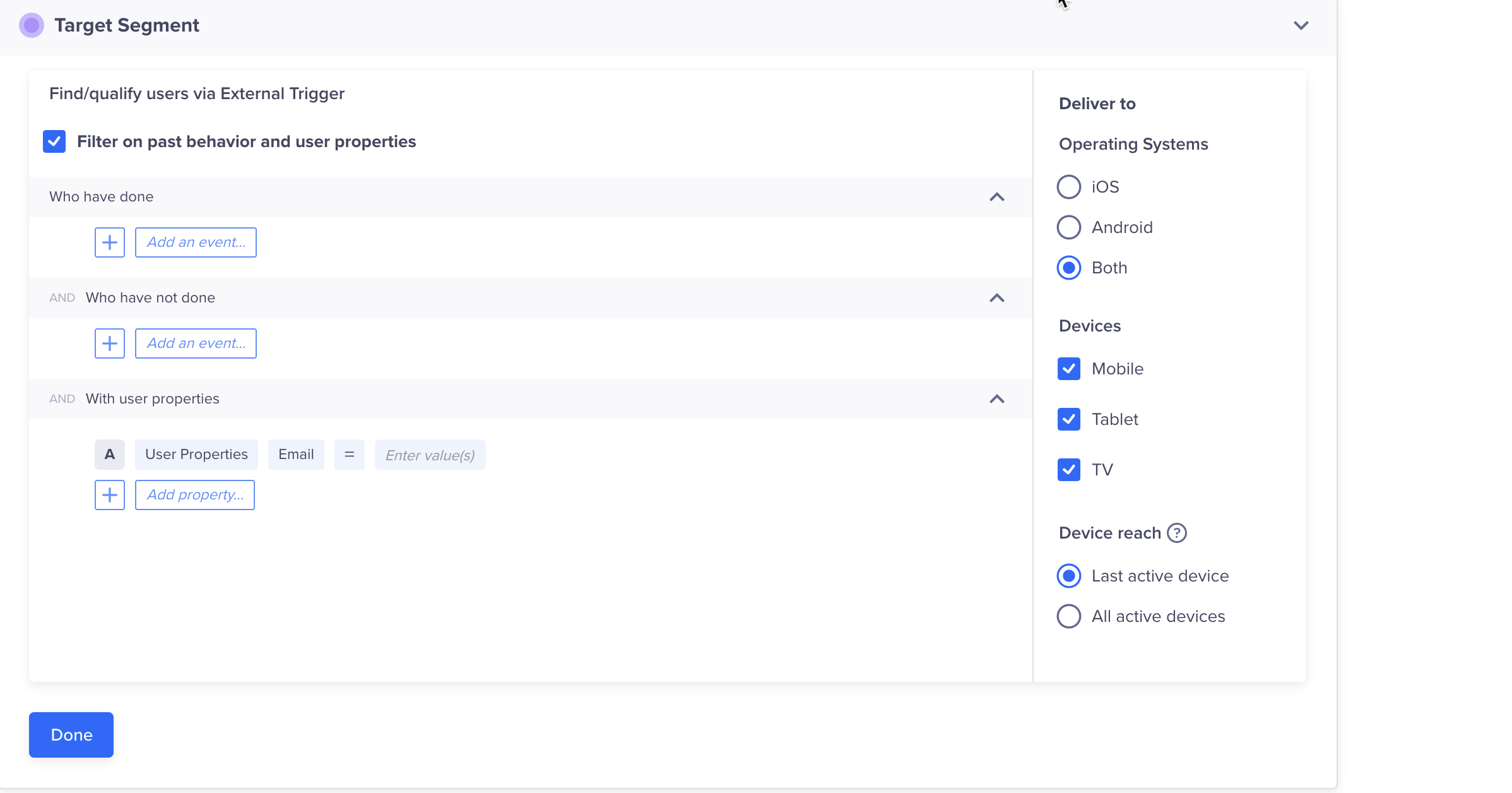Click the Who have done label
Viewport: 1512px width, 793px height.
(x=102, y=197)
